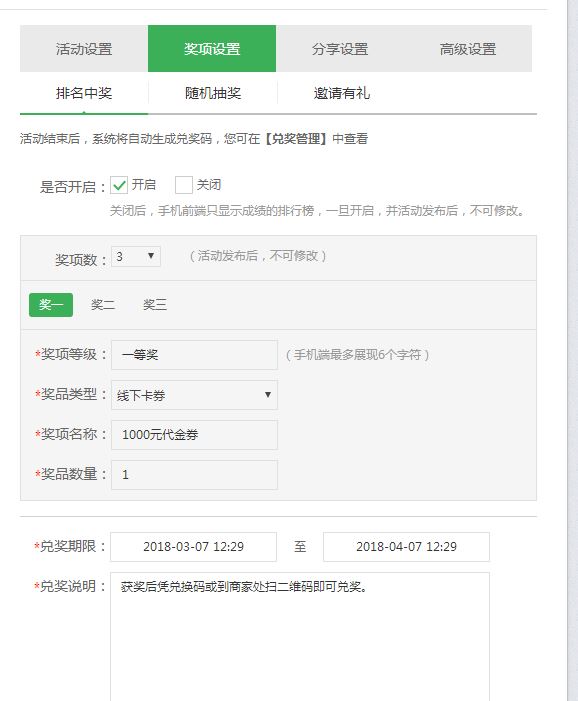Click the 奖项等级 field with 一等奖
This screenshot has width=578, height=701.
point(194,355)
